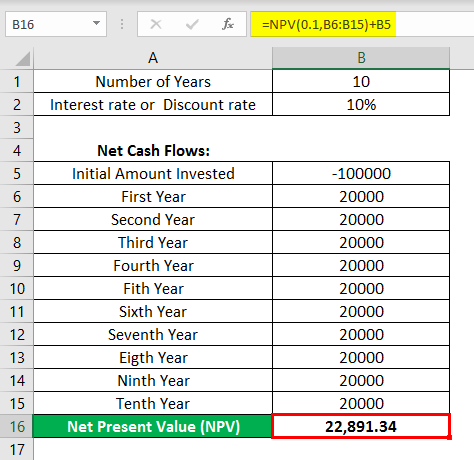Screen dimensions: 474x460
Task: Click the 'Net Cash Flows:' heading cell
Action: coord(153,150)
